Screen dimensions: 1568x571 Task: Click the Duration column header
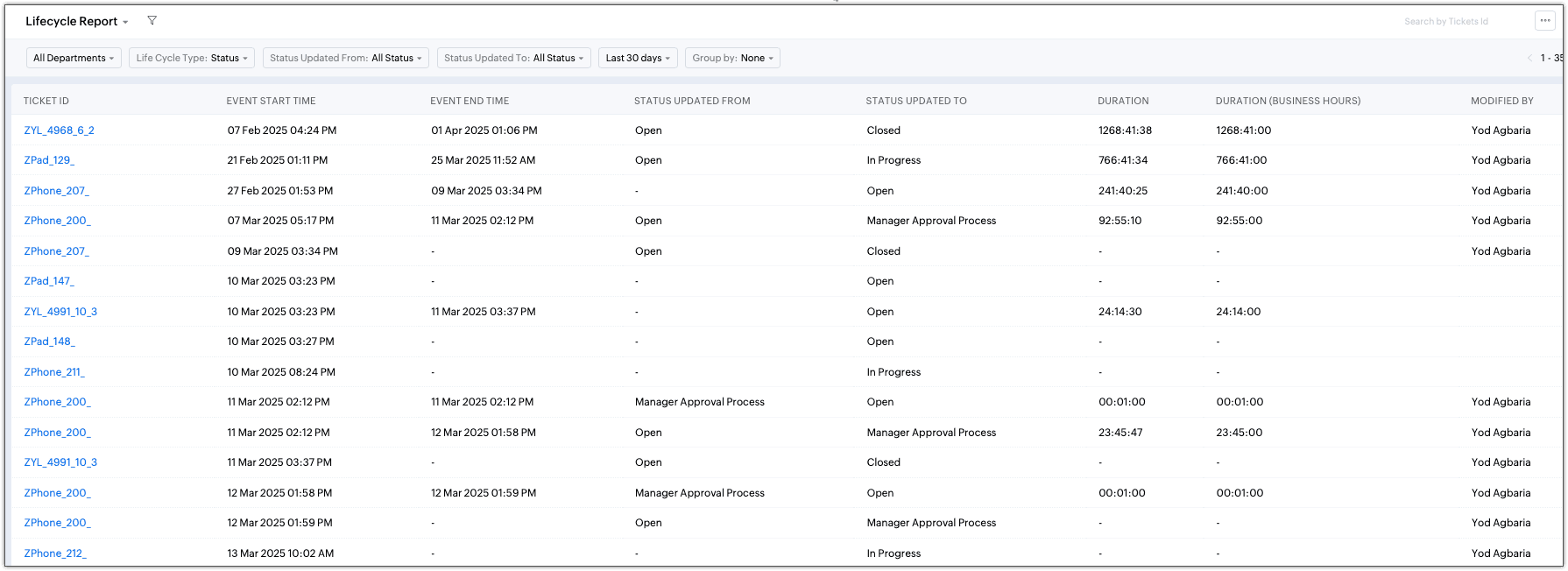(1123, 101)
